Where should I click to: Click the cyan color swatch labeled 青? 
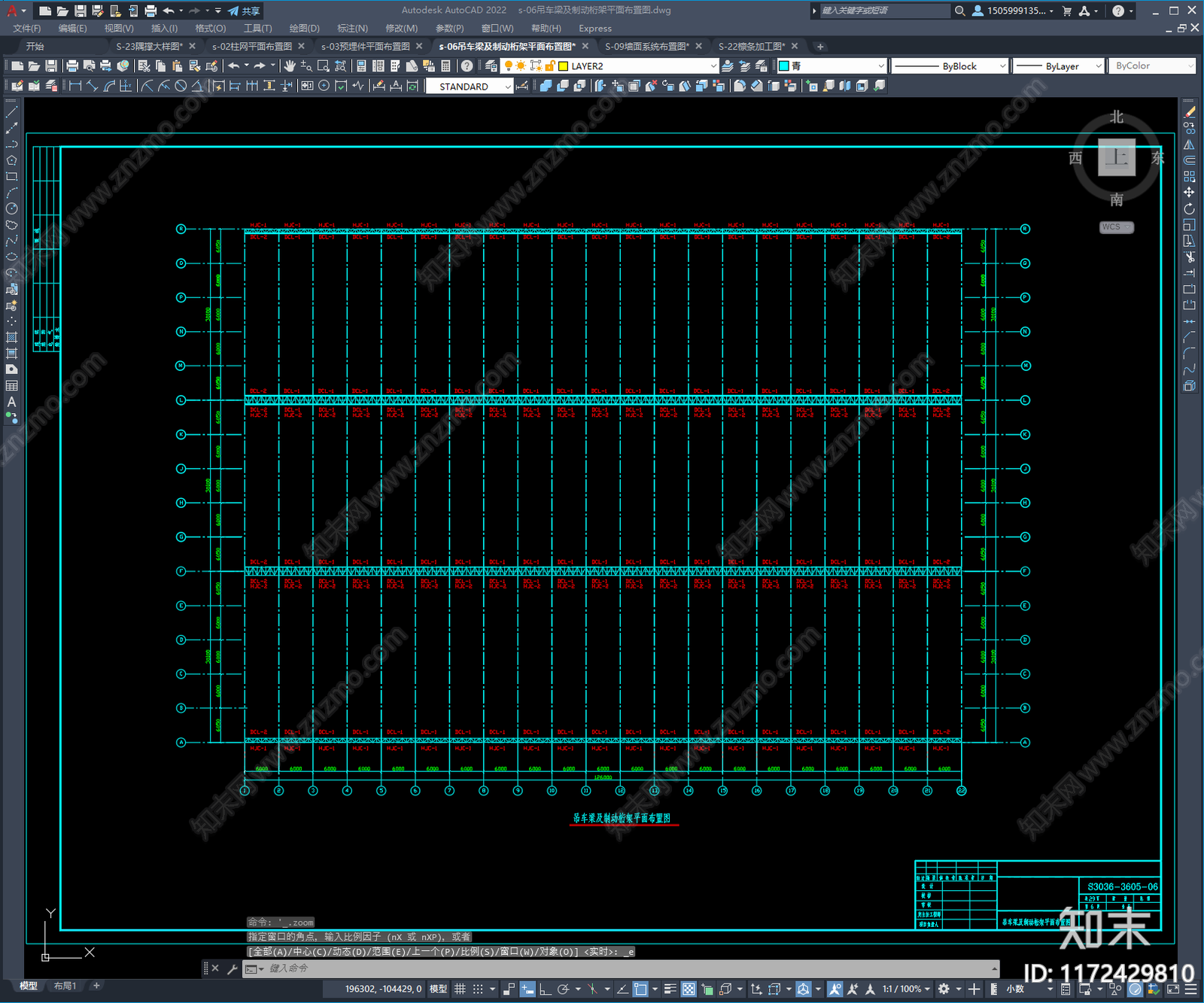point(783,66)
